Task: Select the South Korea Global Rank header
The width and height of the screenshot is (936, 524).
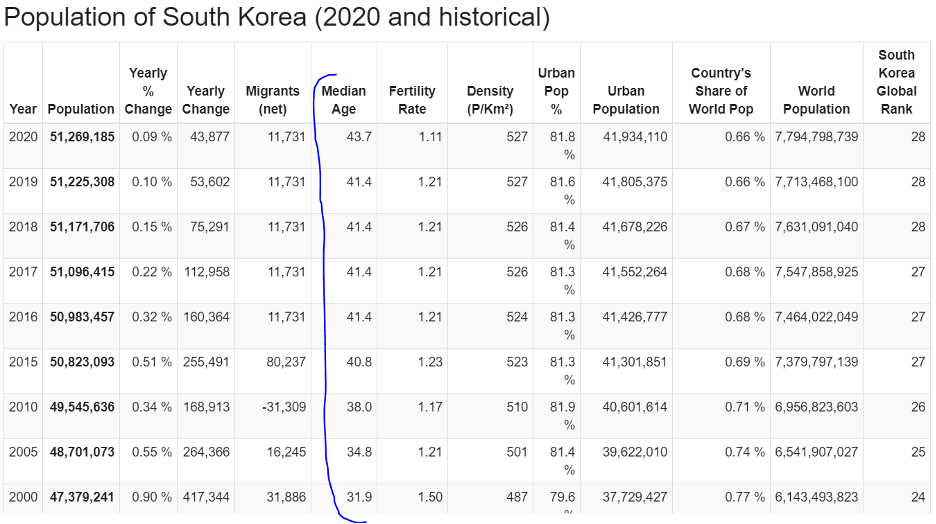Action: pos(896,82)
